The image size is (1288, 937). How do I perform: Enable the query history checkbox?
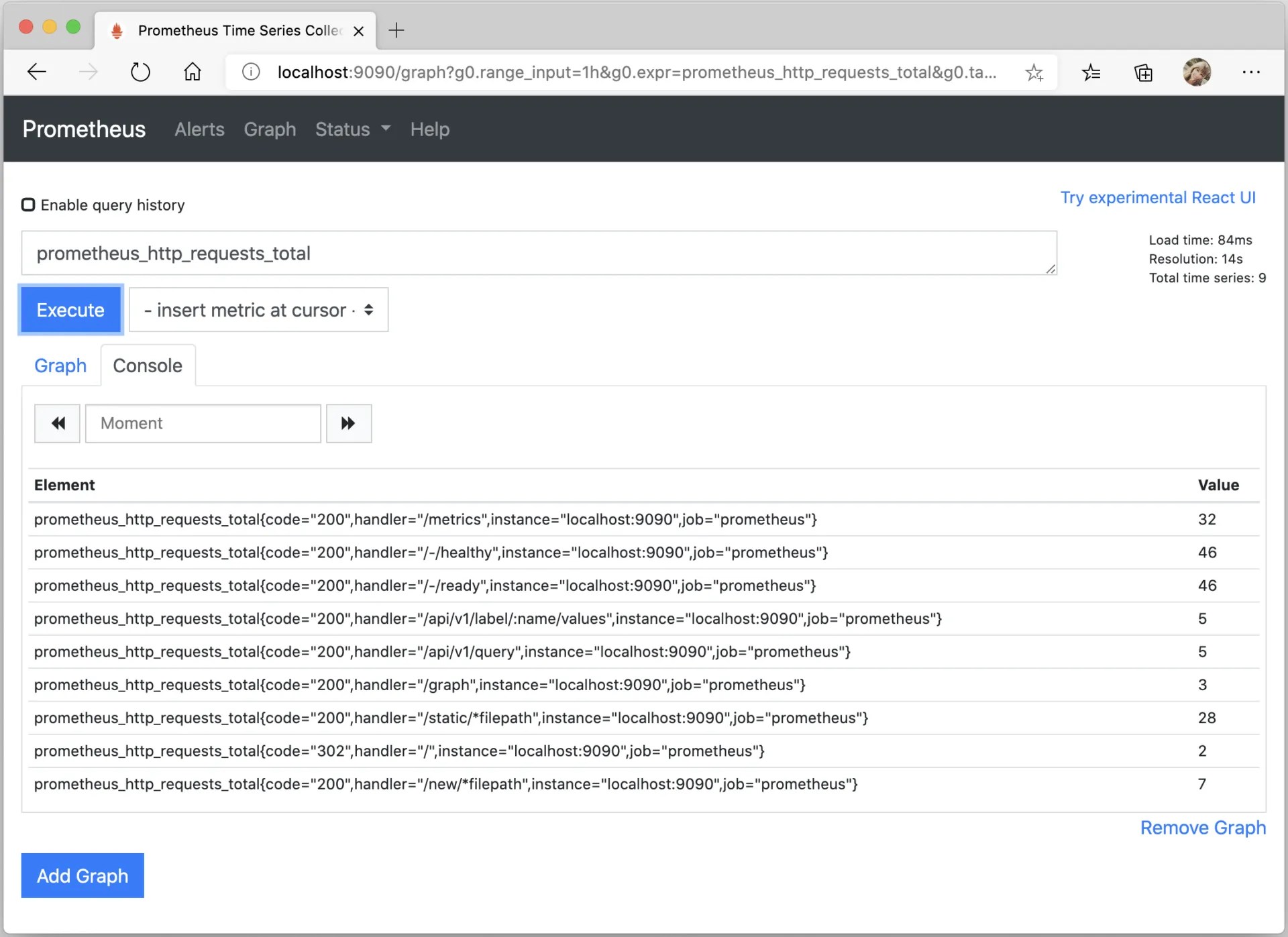pos(28,204)
